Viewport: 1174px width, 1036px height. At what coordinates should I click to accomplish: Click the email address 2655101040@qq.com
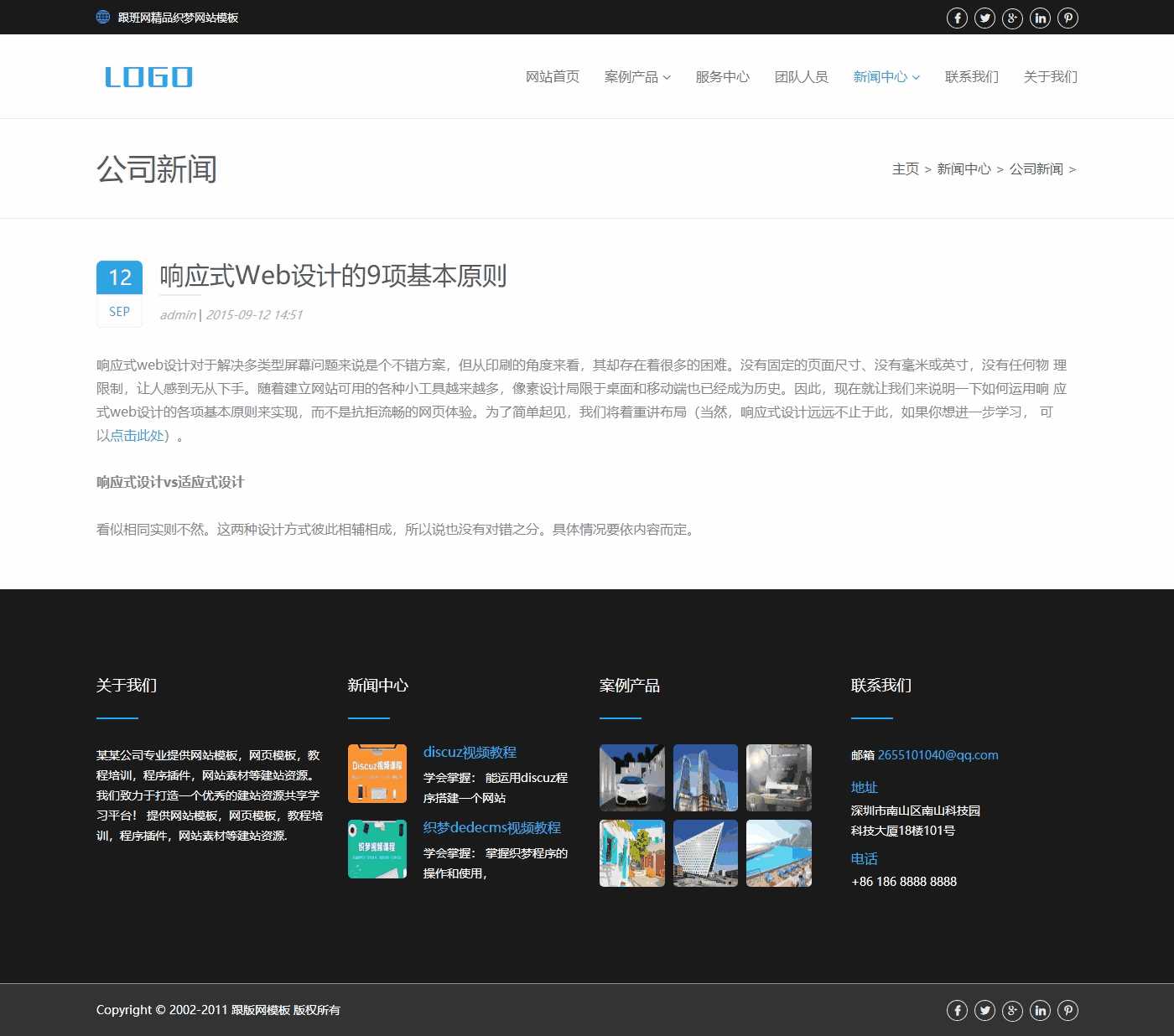(938, 754)
